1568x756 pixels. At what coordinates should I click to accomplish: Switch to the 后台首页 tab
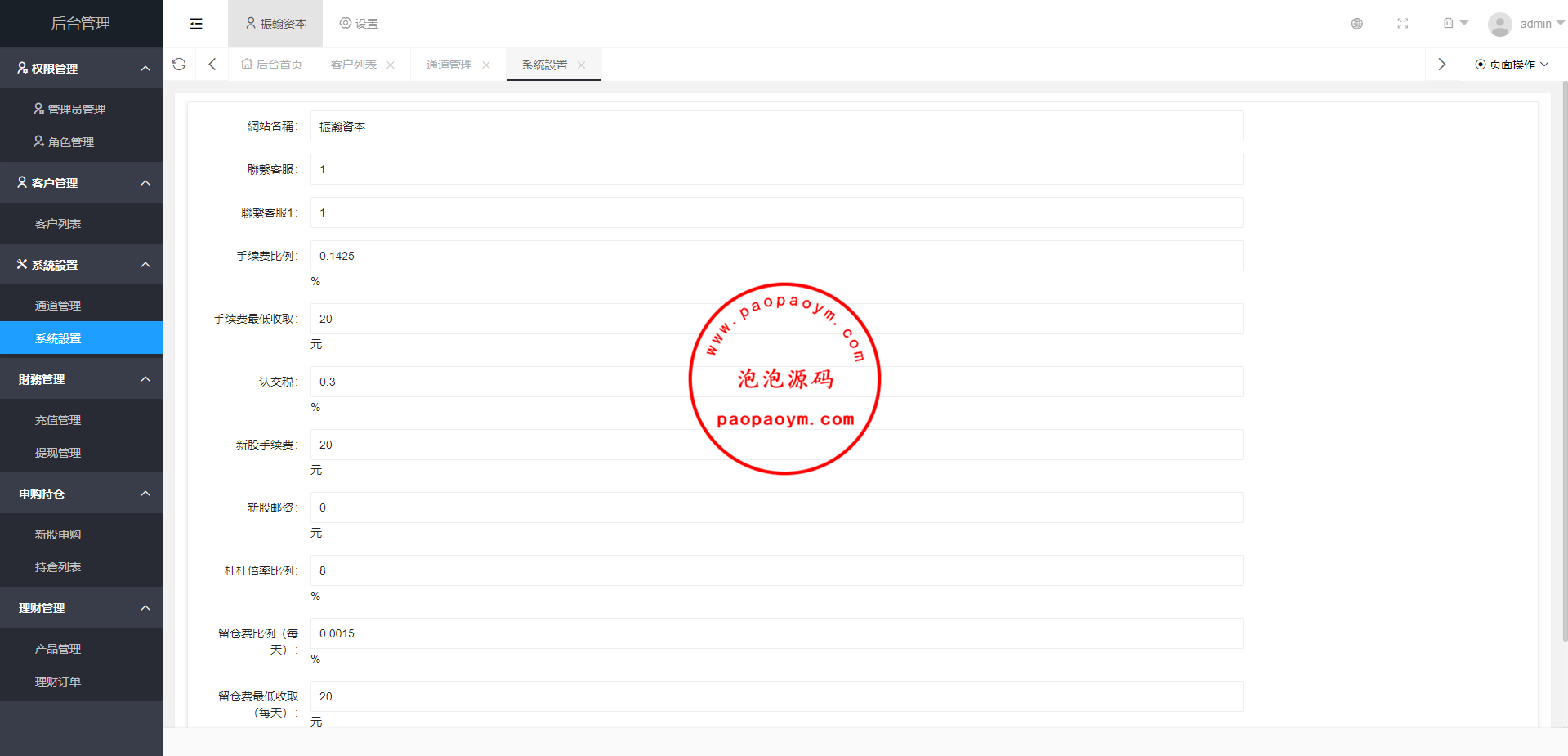272,65
